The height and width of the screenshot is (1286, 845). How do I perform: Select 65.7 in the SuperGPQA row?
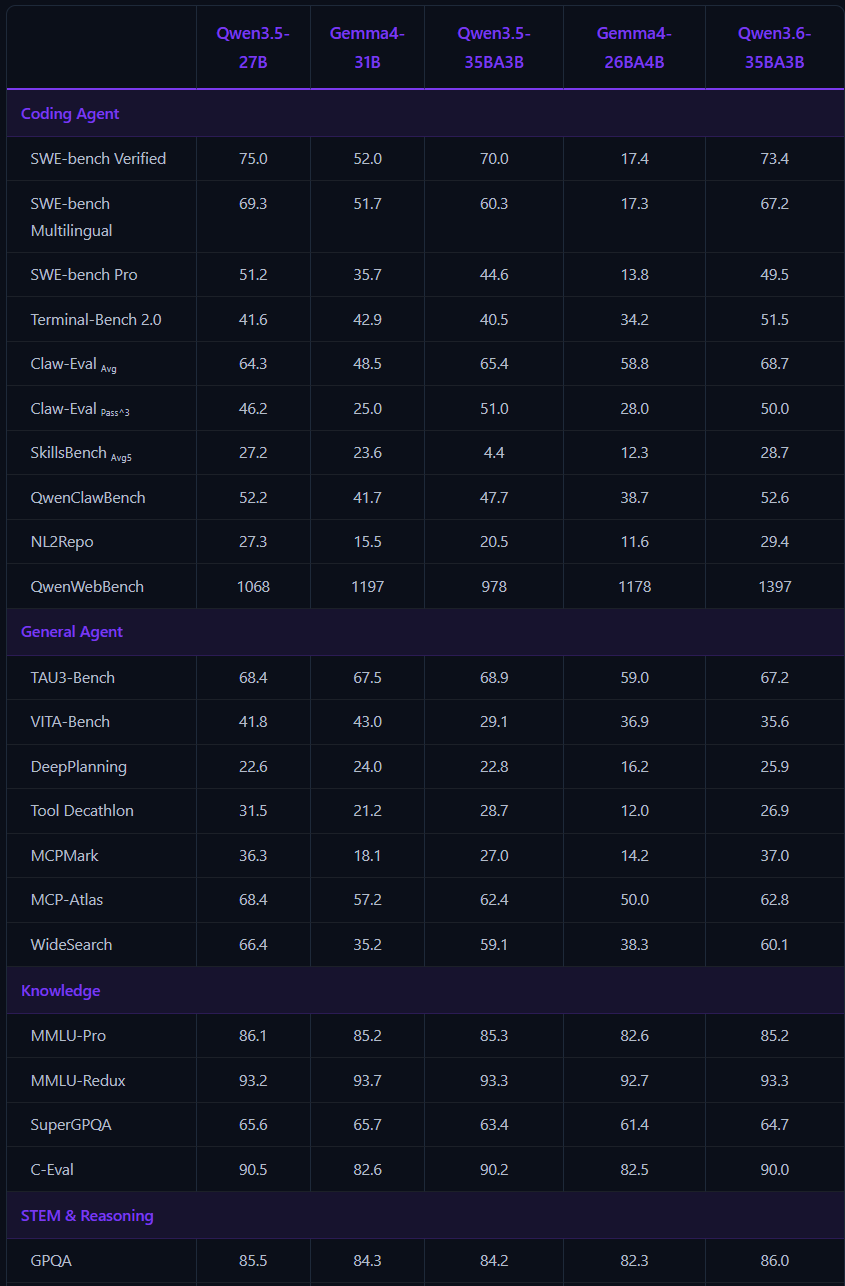367,1125
